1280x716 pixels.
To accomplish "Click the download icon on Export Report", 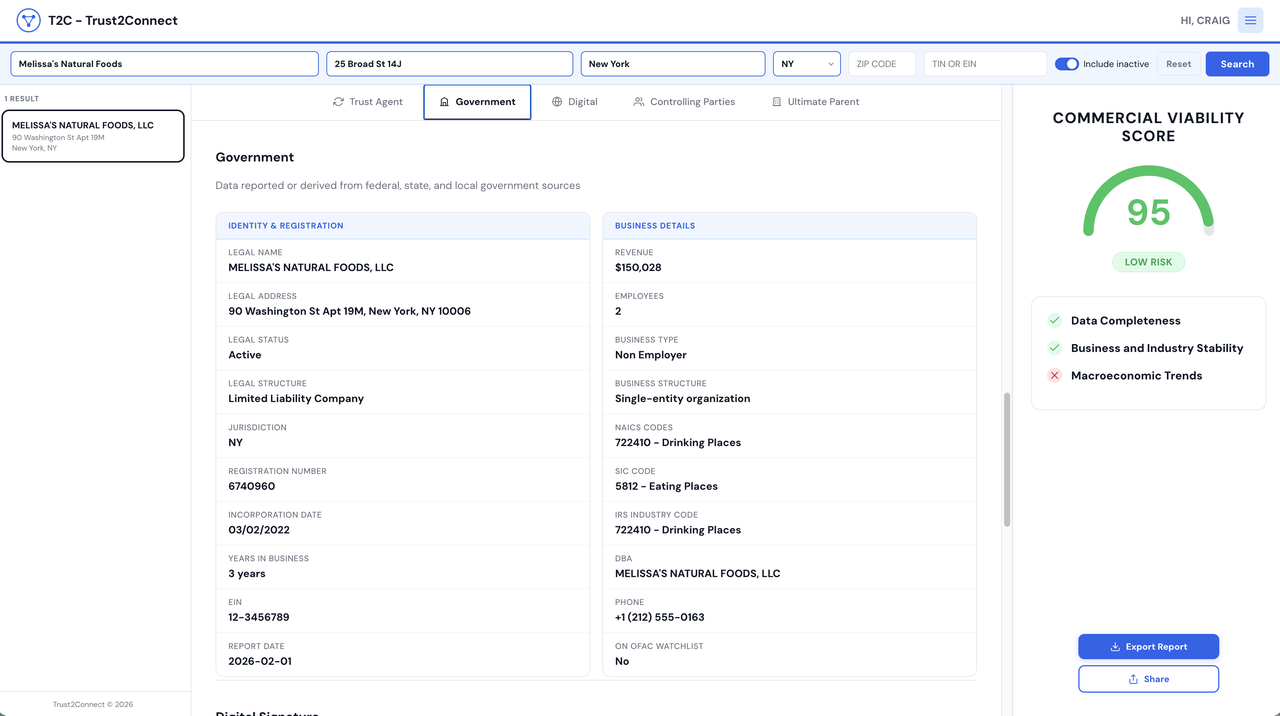I will [x=1115, y=647].
